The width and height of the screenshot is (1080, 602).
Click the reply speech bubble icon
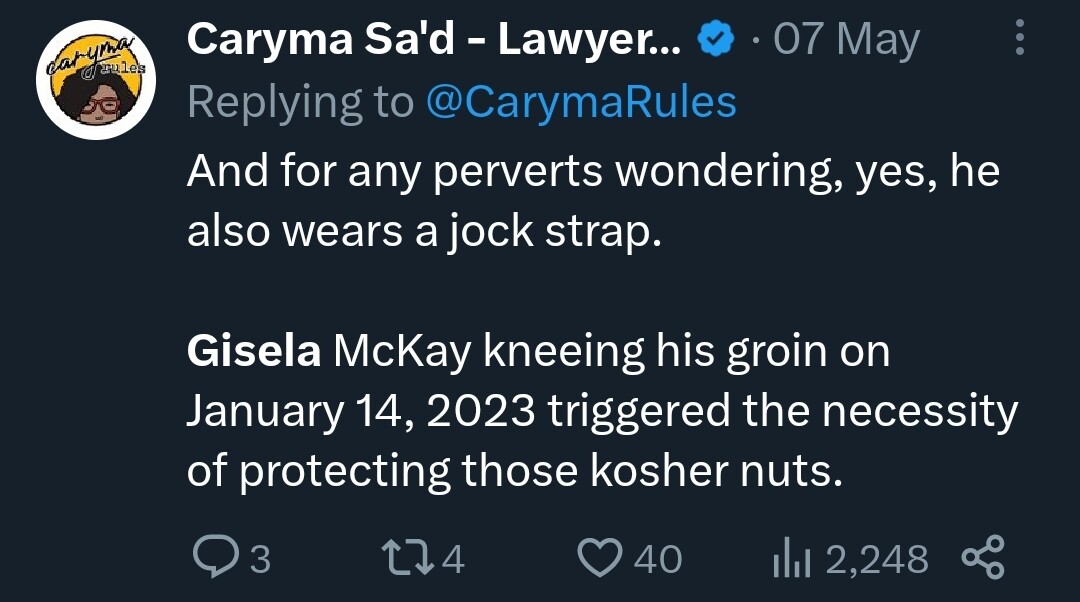pos(212,558)
